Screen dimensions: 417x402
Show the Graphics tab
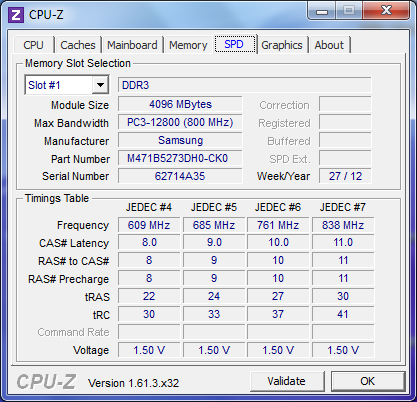(x=282, y=45)
